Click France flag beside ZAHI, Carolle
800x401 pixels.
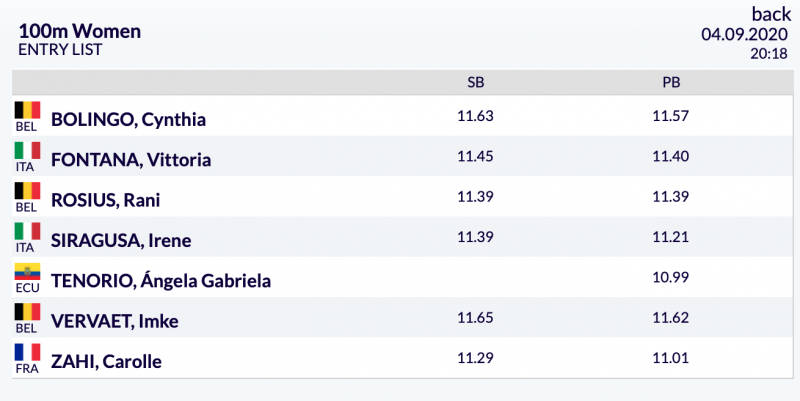[x=28, y=352]
